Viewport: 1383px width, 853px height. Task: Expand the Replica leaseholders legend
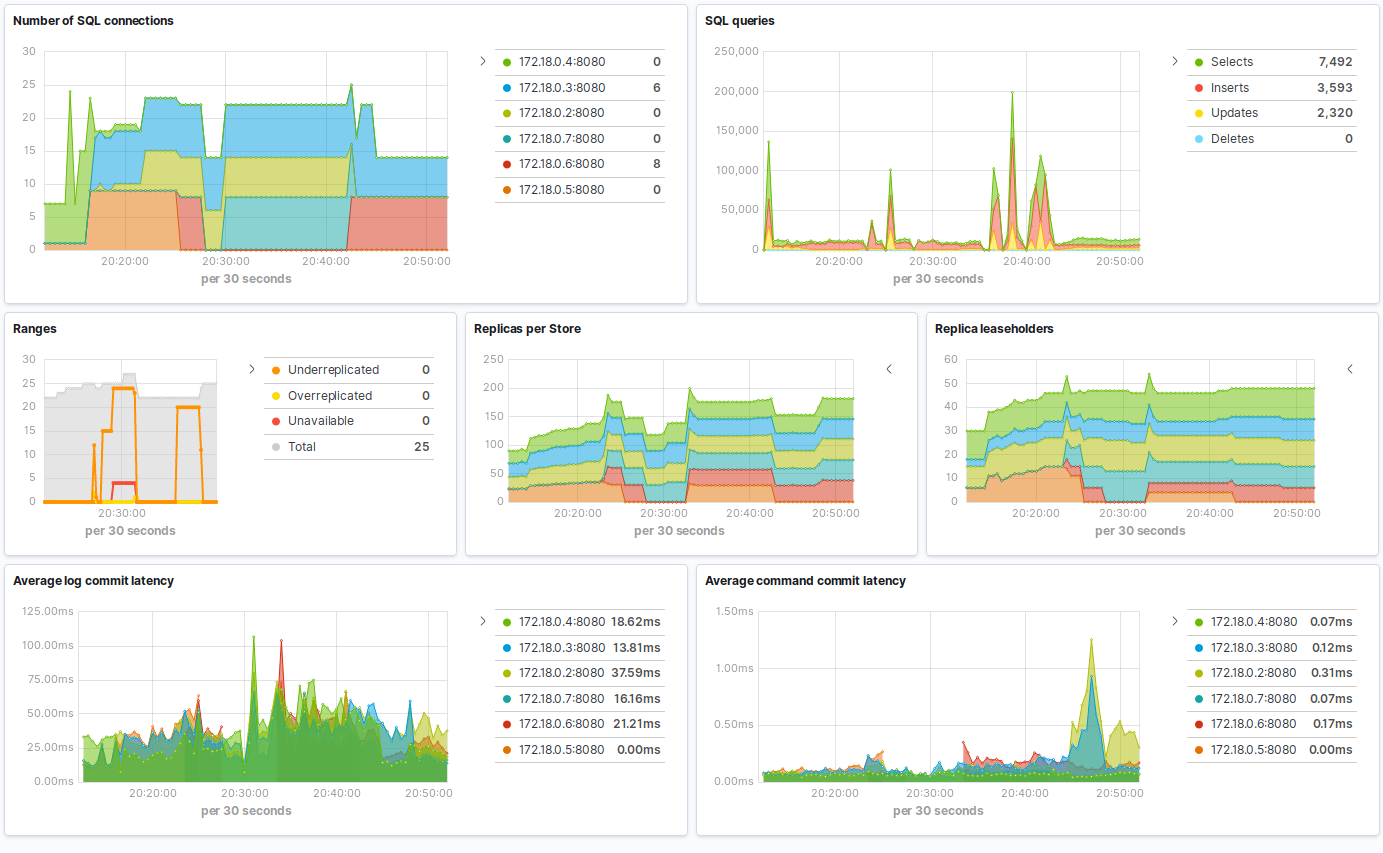click(x=1350, y=369)
